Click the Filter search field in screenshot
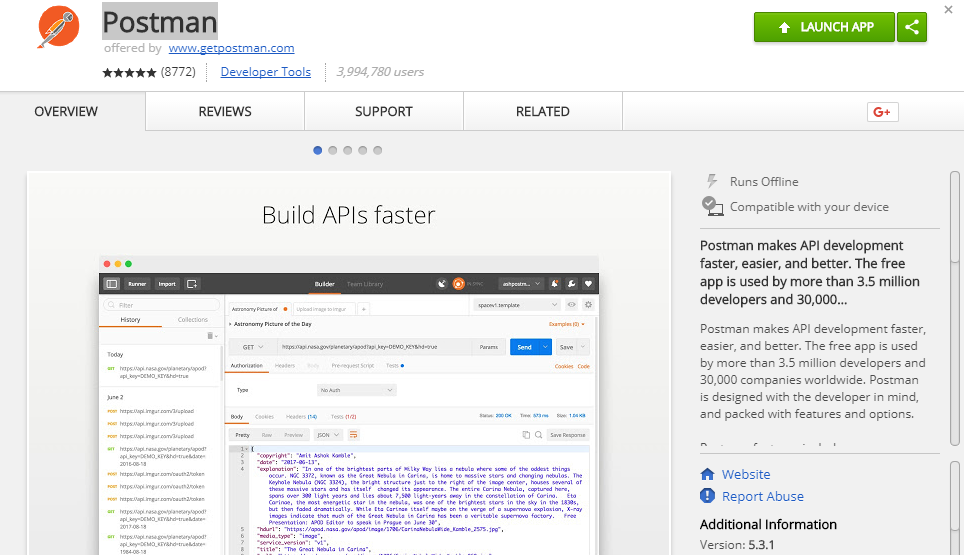Screen dimensions: 964x555 [162, 305]
